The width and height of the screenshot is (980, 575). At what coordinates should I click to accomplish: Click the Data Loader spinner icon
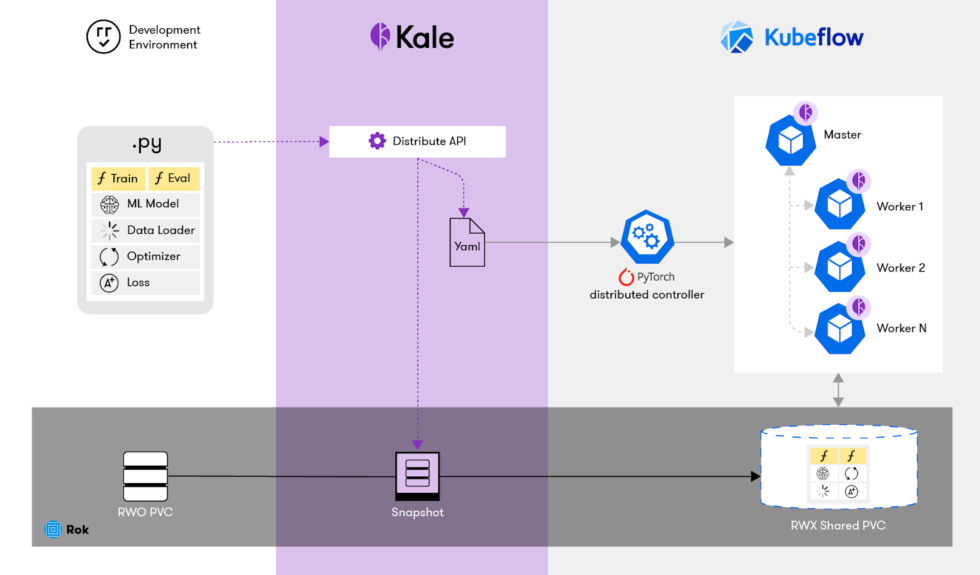click(x=109, y=231)
